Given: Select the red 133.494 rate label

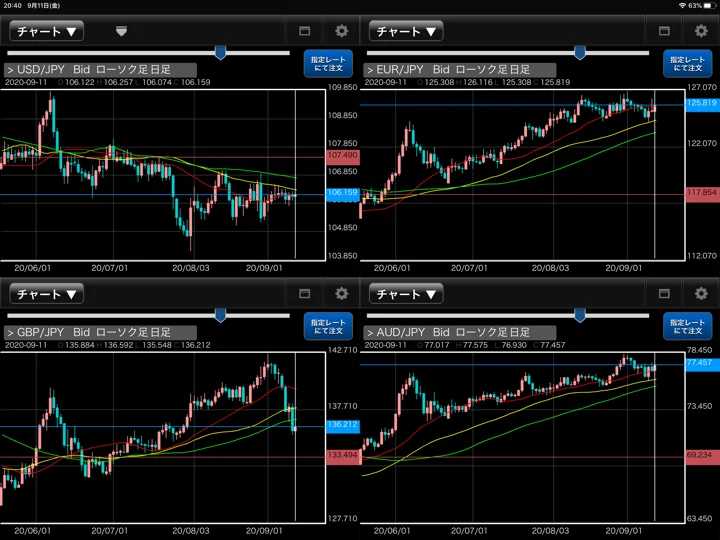Looking at the screenshot, I should 343,456.
